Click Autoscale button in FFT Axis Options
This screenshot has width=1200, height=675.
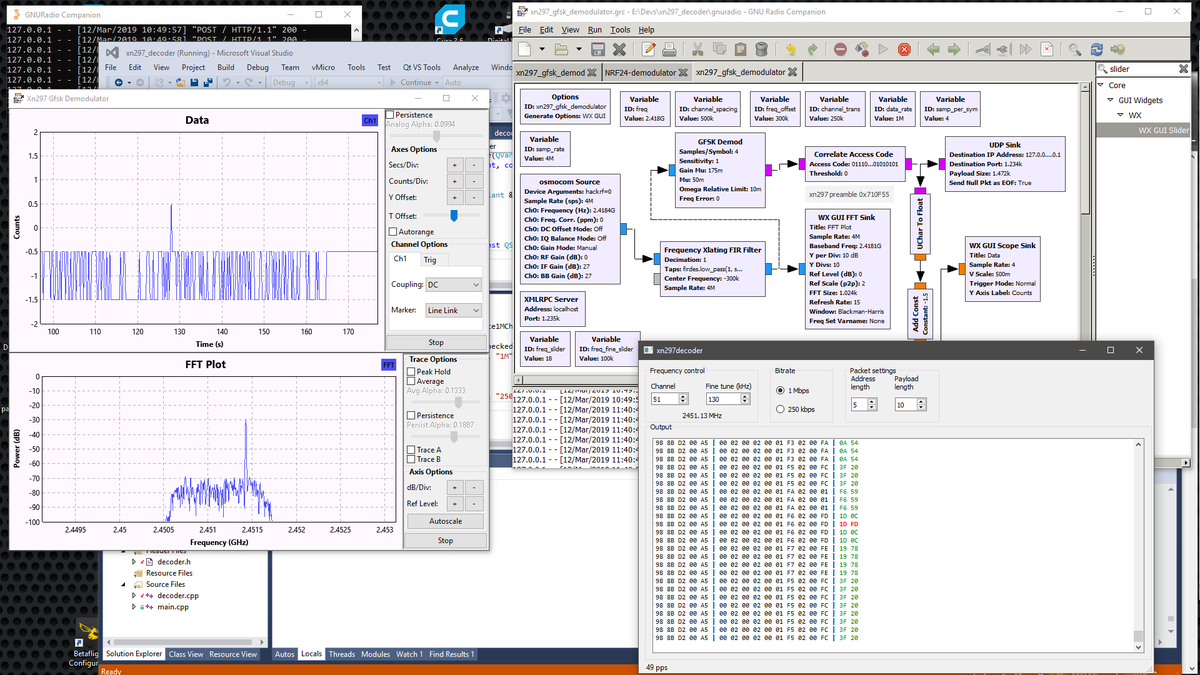[x=445, y=521]
